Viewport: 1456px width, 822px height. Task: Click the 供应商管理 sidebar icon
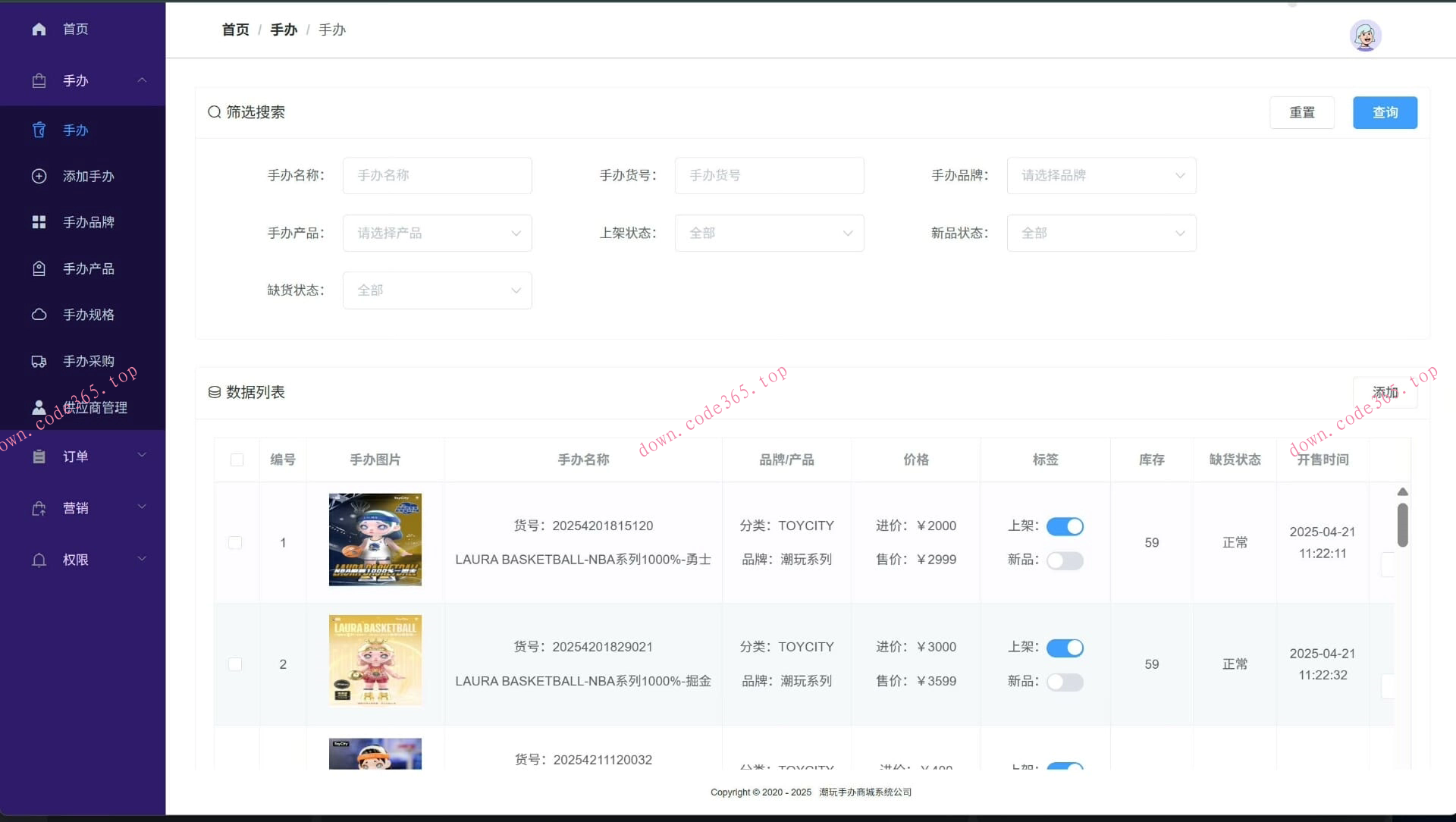[x=39, y=407]
